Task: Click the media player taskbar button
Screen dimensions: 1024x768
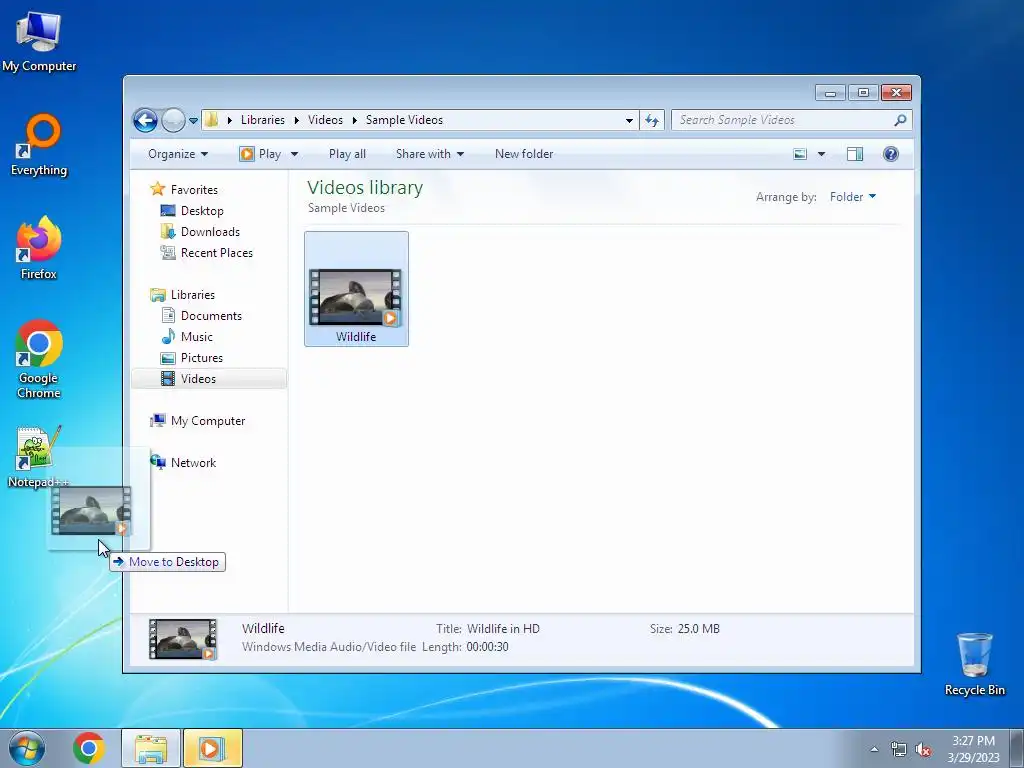Action: pyautogui.click(x=213, y=748)
